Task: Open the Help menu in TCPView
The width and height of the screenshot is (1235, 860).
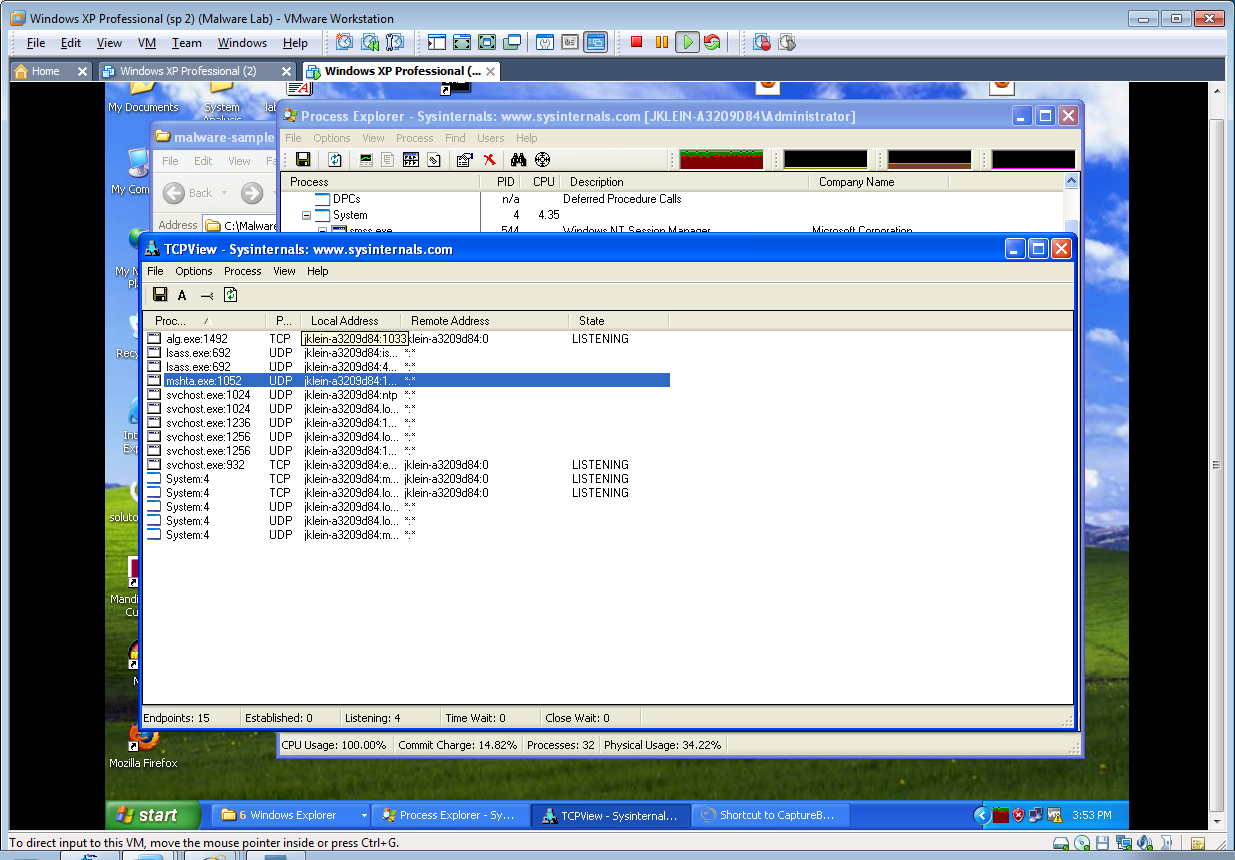Action: 318,271
